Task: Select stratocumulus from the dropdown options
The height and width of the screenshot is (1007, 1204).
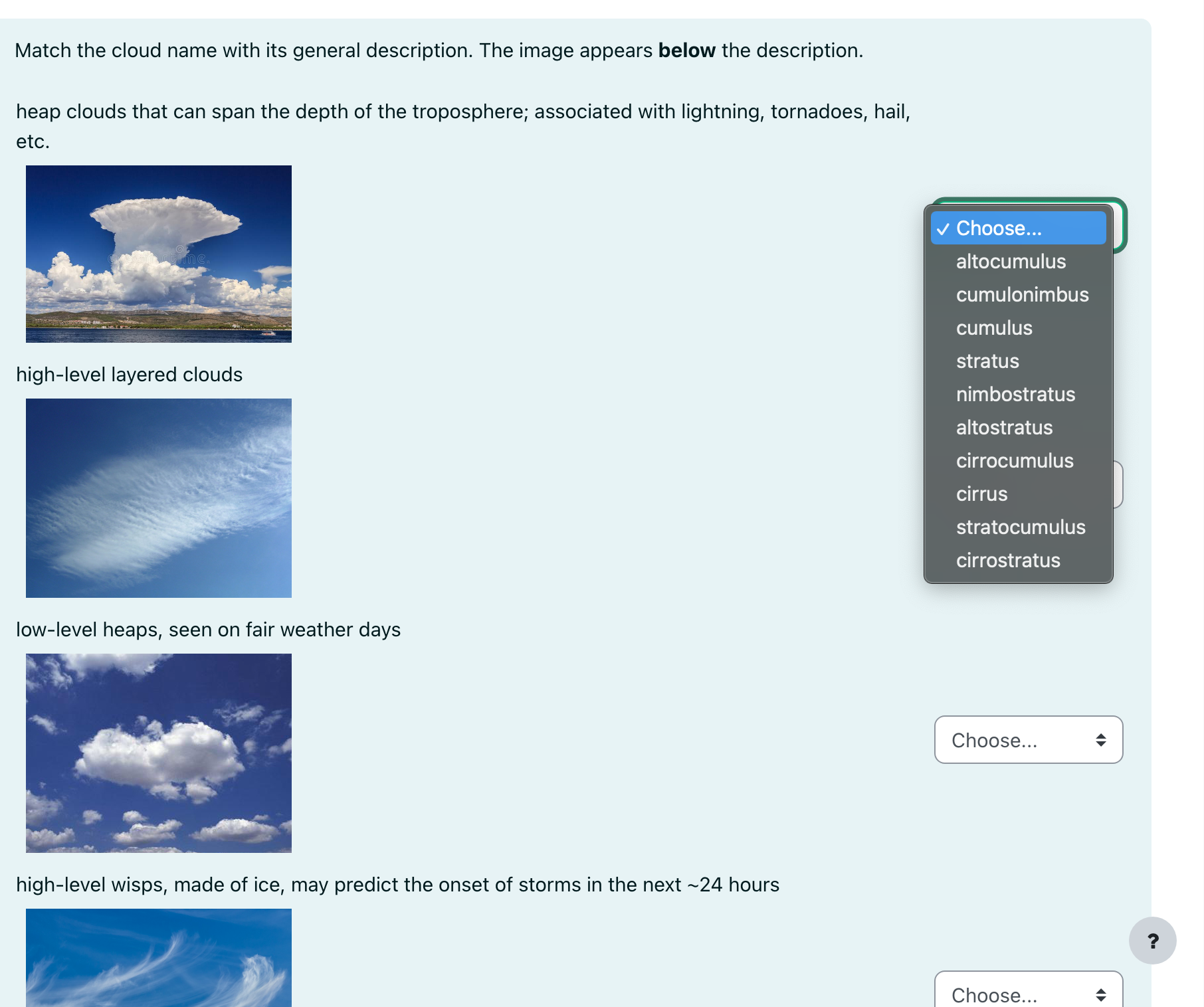Action: coord(1021,527)
